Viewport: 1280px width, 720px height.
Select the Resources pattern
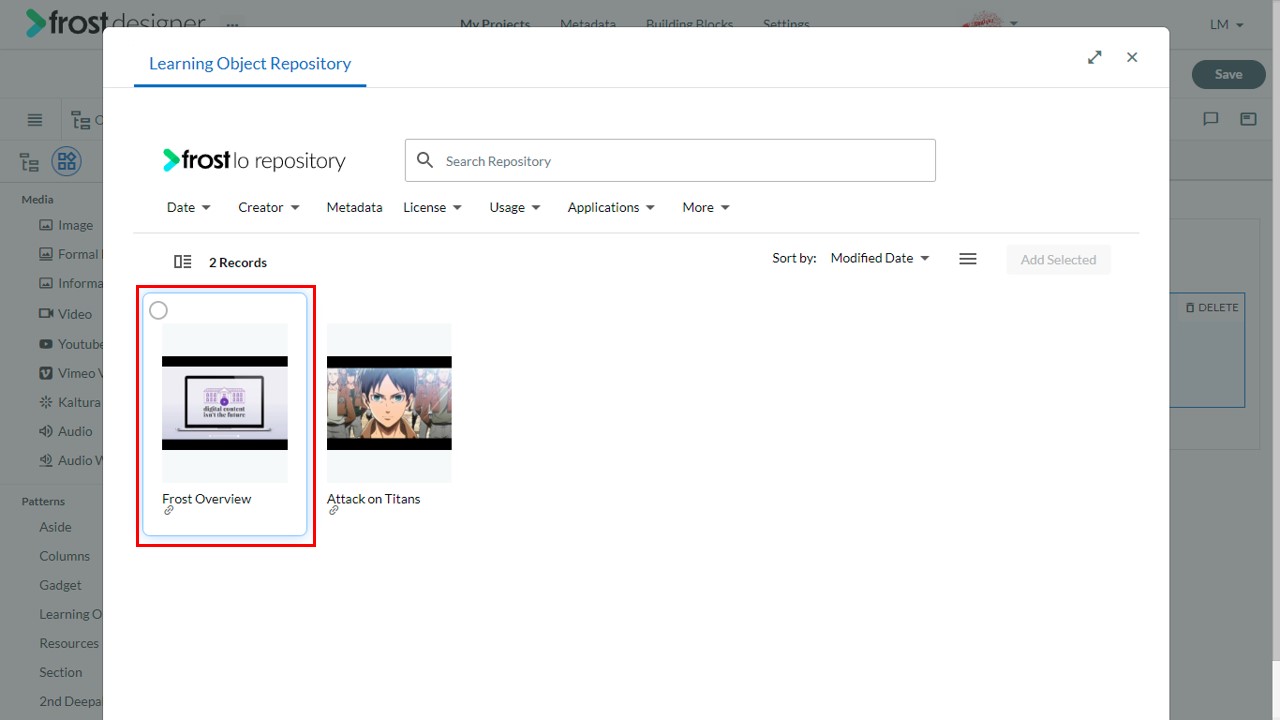69,643
